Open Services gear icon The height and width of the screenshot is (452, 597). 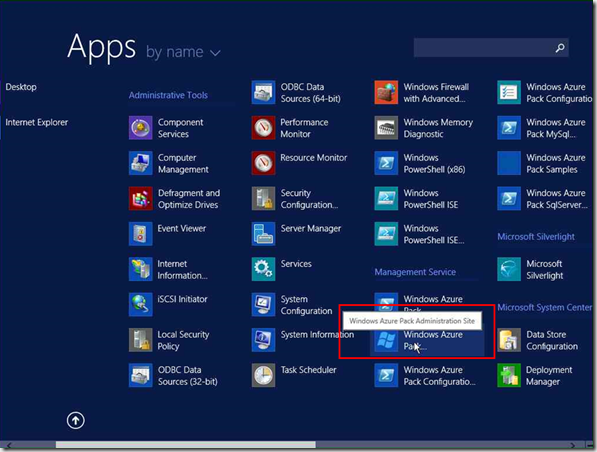point(263,269)
